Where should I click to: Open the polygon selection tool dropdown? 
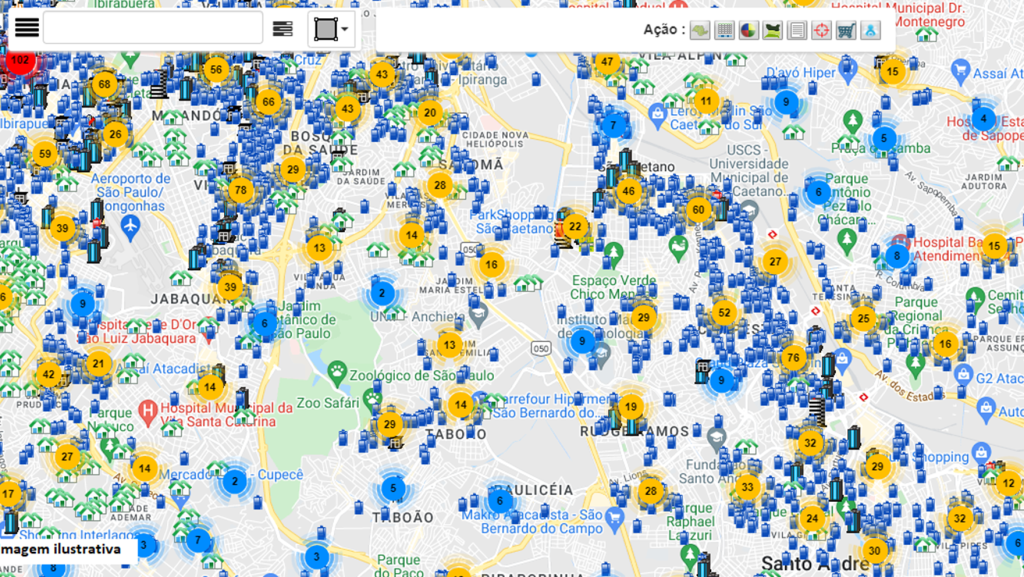coord(331,29)
